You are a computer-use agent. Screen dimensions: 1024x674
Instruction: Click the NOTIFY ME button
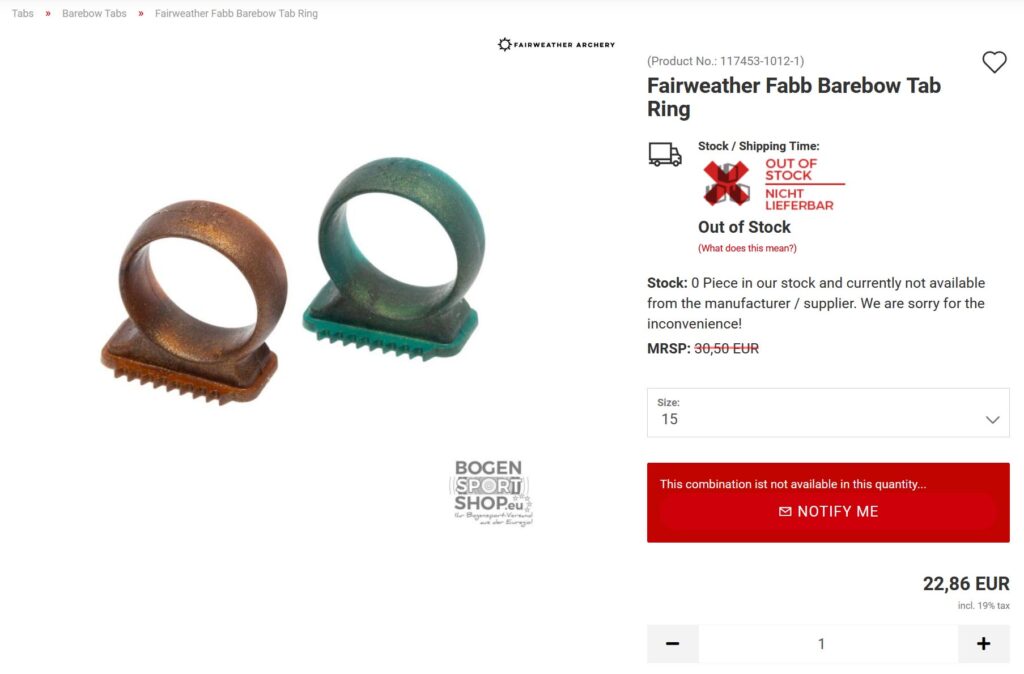pos(828,511)
